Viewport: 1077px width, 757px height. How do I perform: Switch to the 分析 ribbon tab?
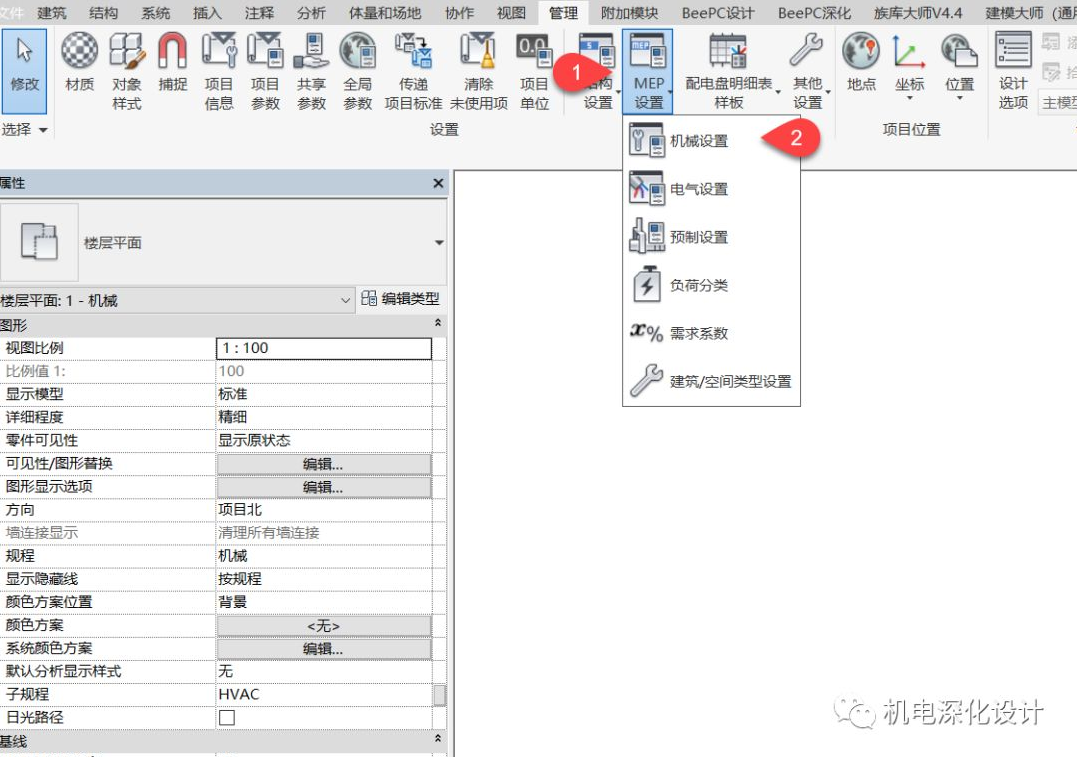click(x=311, y=12)
